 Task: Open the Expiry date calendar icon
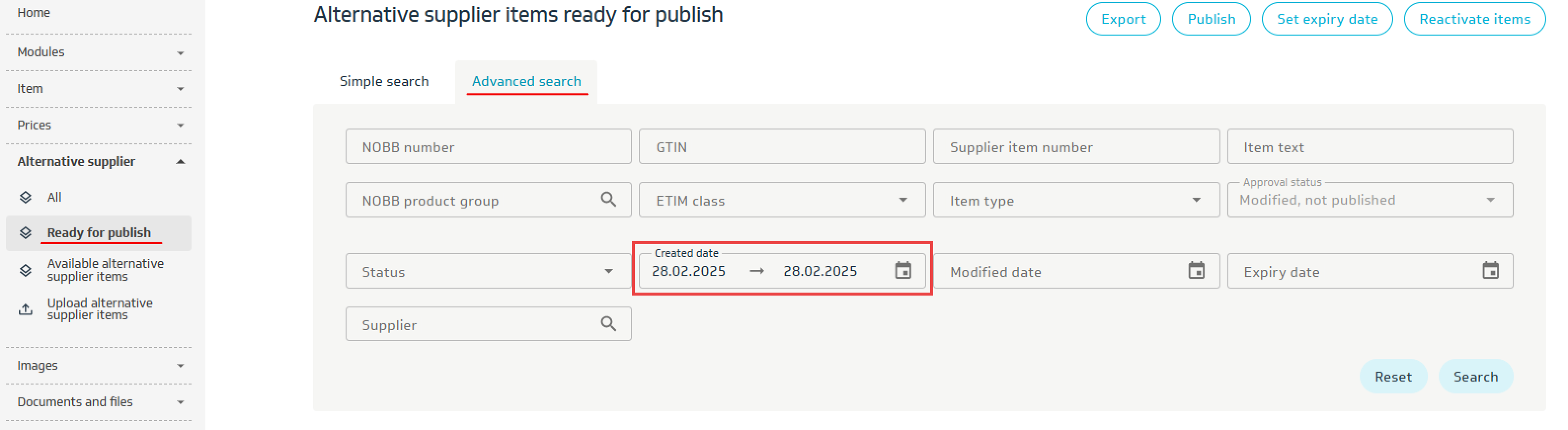[x=1490, y=270]
